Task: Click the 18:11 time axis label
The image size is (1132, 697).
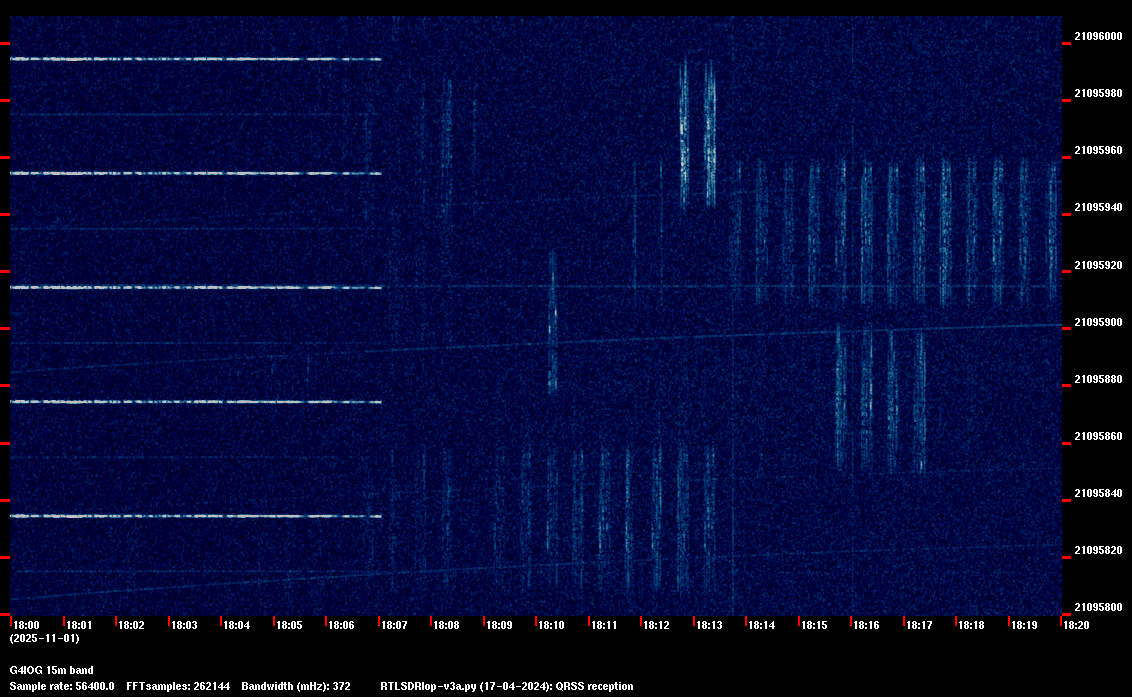Action: tap(604, 625)
